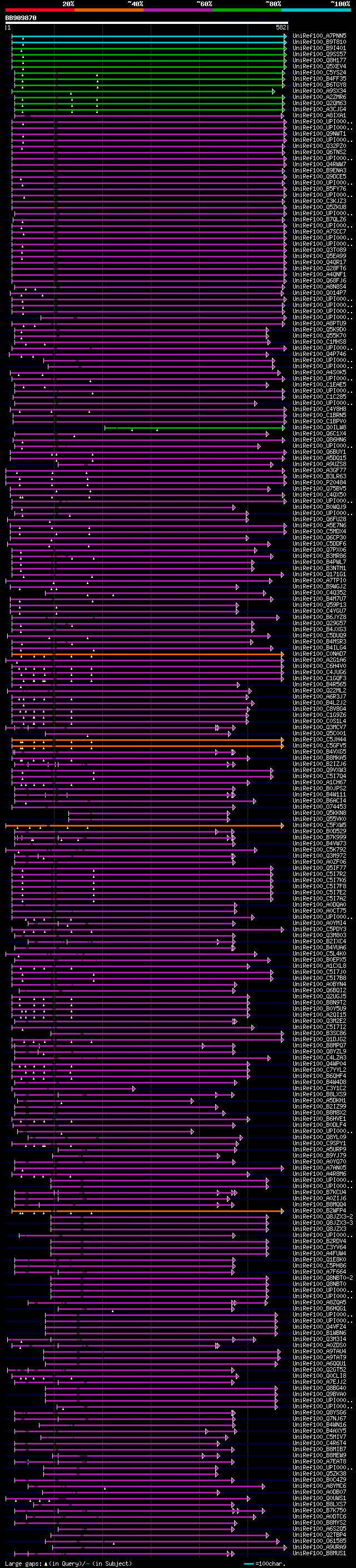Click hit UniRef100_Q014P7

coord(319,293)
